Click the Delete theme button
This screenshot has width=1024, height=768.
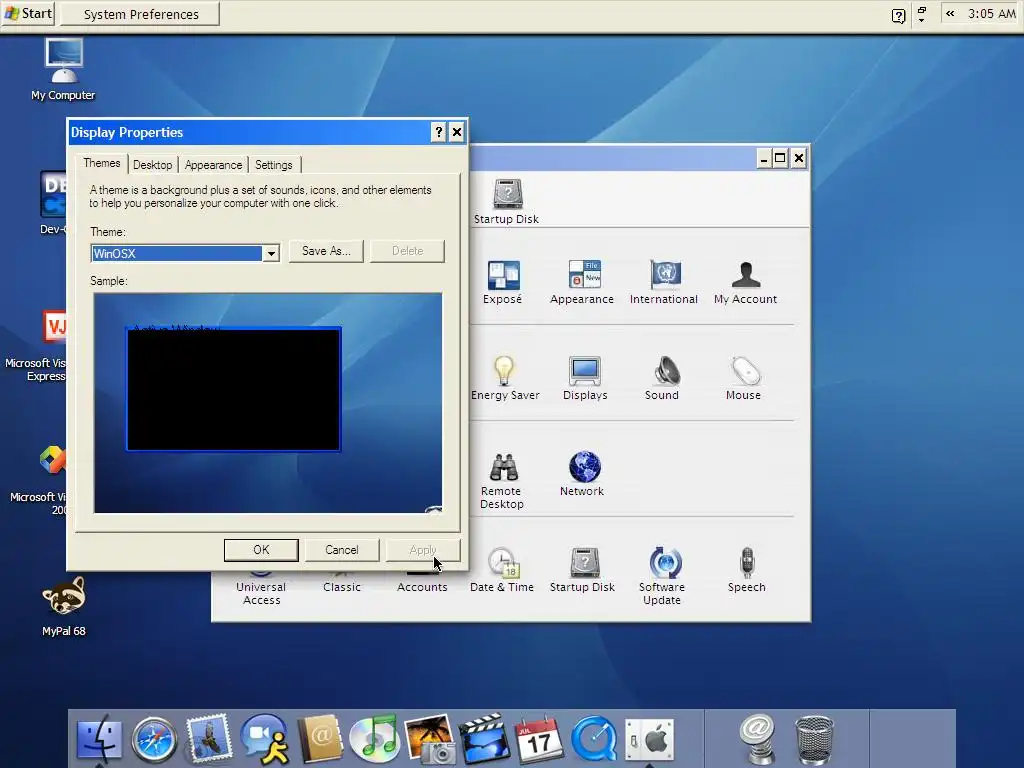[x=408, y=251]
